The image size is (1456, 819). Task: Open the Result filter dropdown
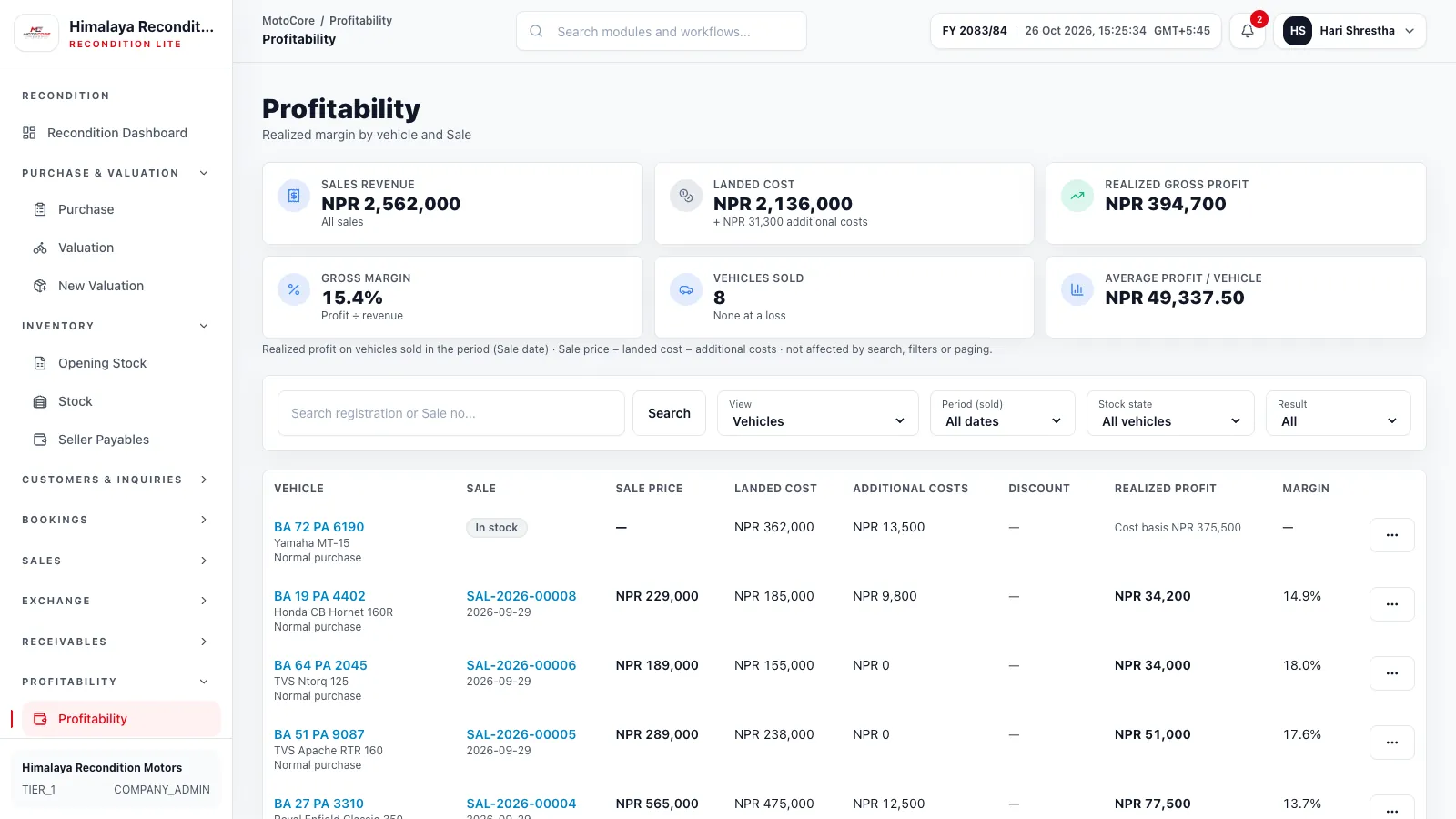[1339, 413]
